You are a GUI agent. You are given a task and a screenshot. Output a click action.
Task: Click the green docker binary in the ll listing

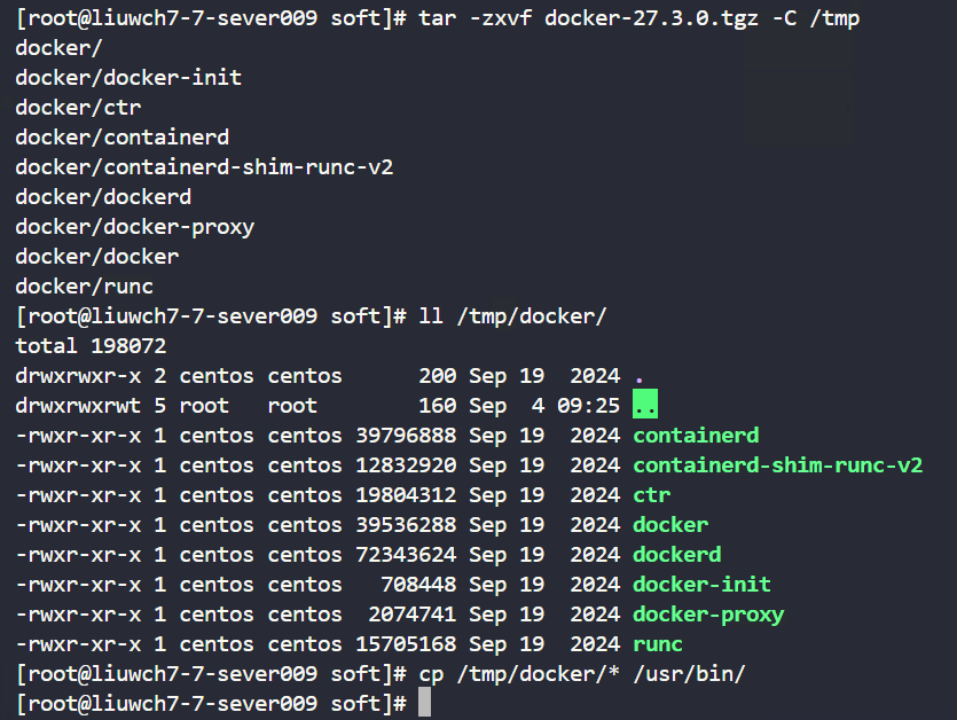point(671,525)
